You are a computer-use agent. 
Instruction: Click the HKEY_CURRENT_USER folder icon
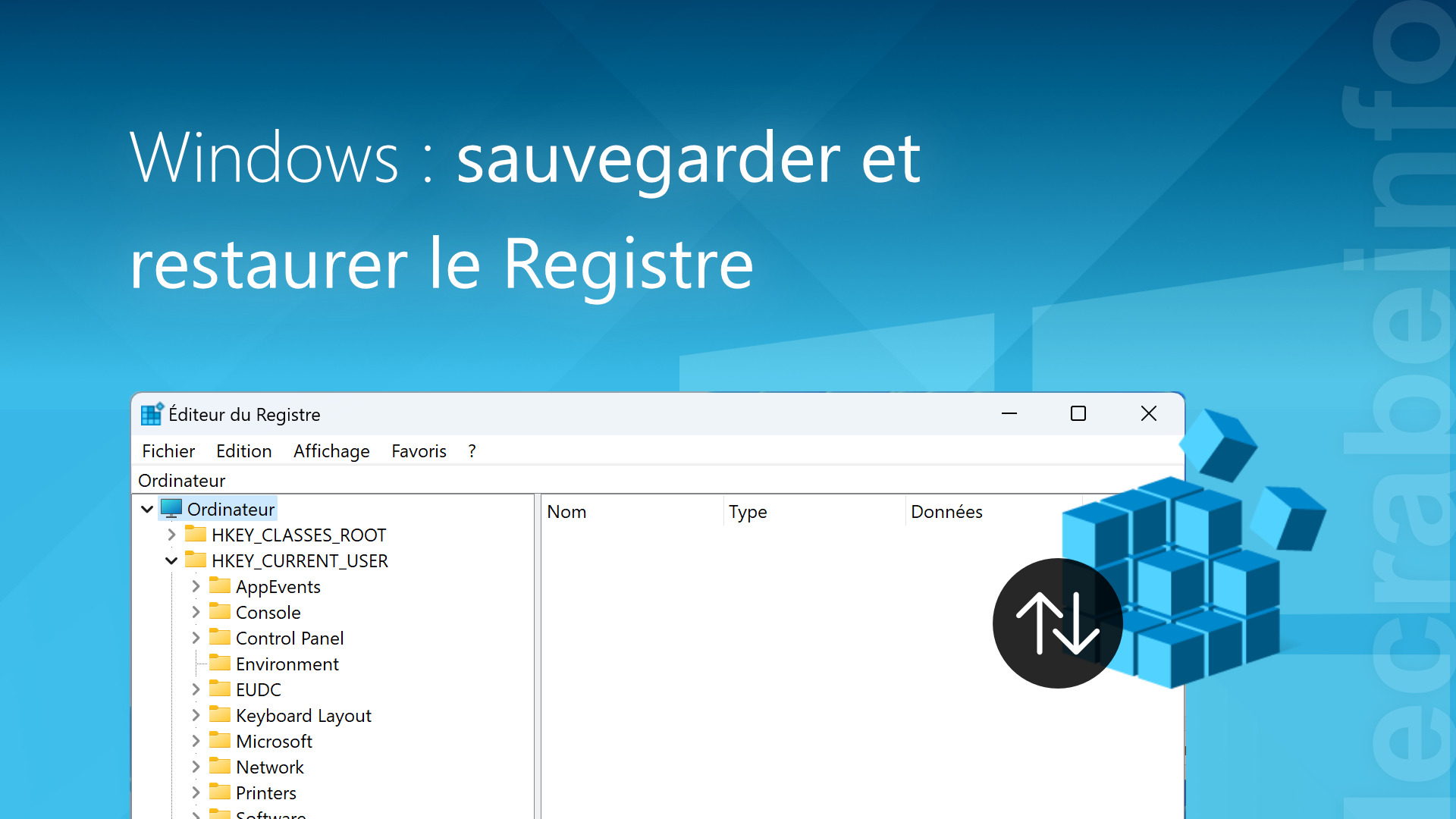pos(196,560)
